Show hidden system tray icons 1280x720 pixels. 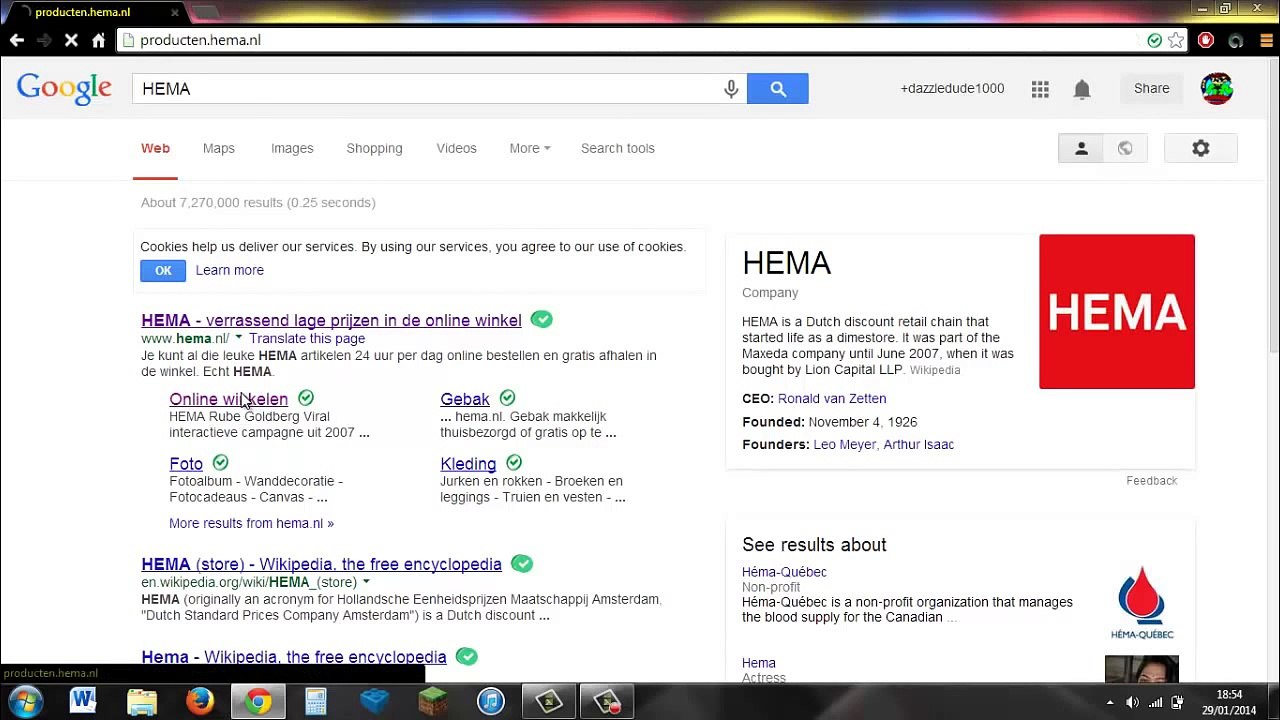(1109, 702)
